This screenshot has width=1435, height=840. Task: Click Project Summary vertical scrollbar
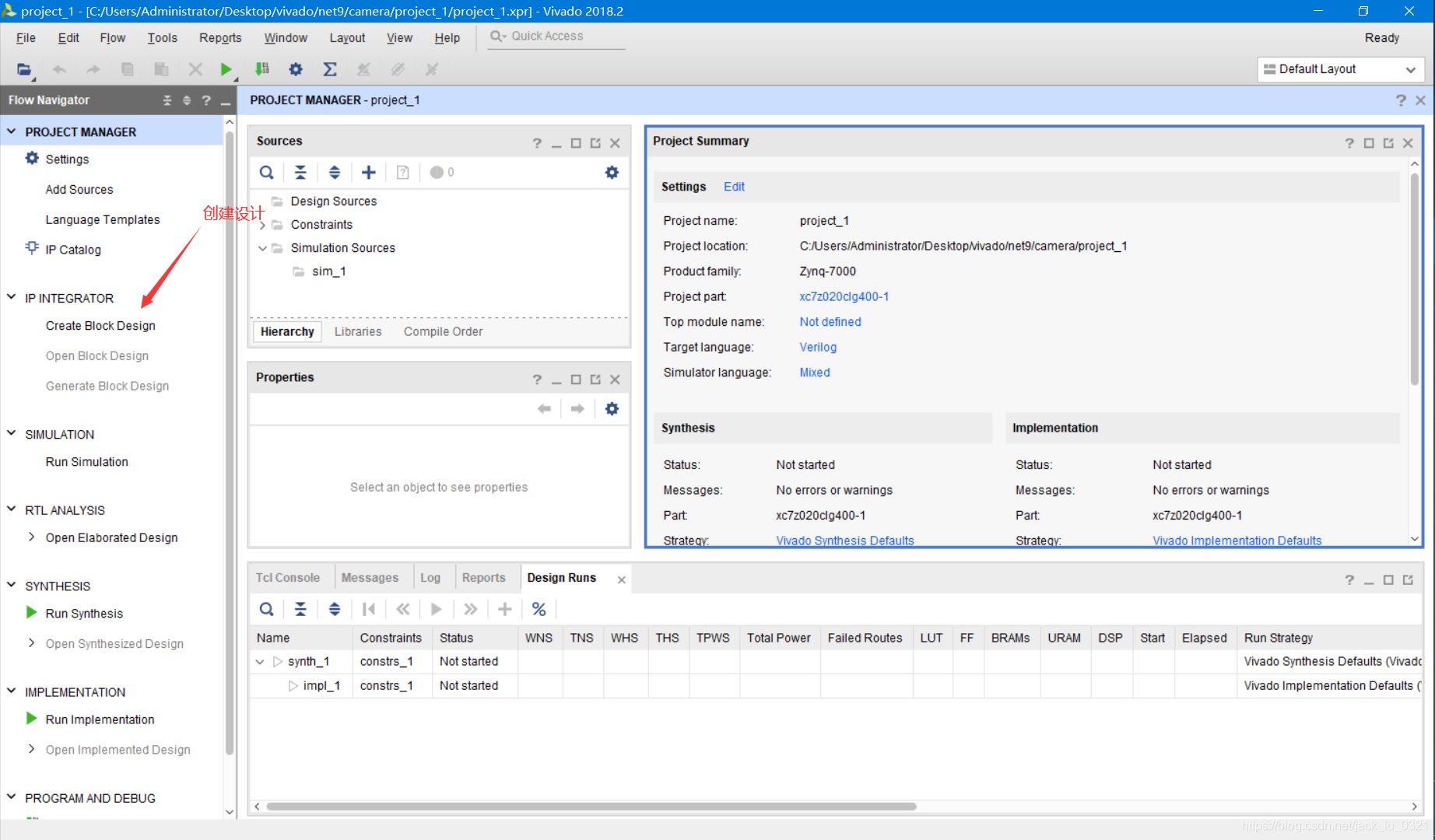click(x=1414, y=278)
